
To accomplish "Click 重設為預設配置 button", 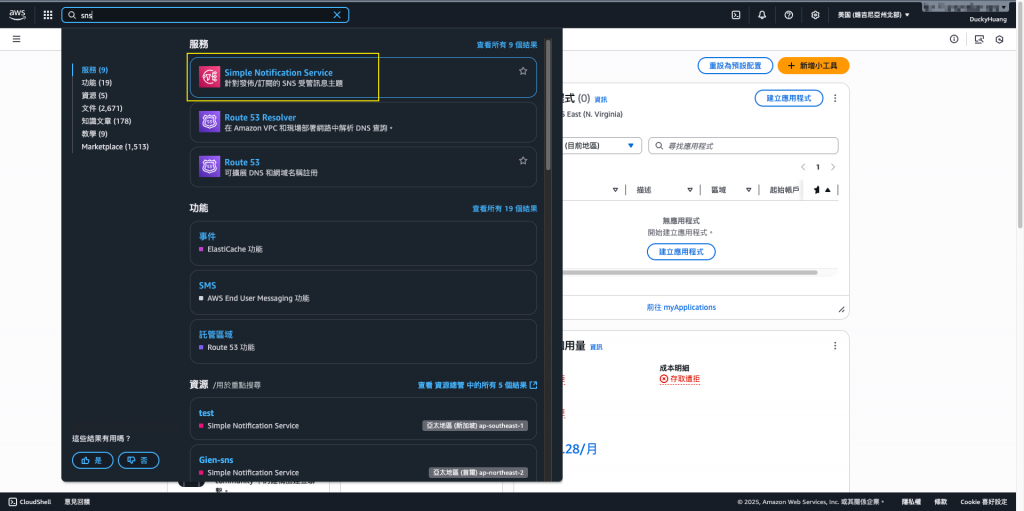I will point(735,65).
